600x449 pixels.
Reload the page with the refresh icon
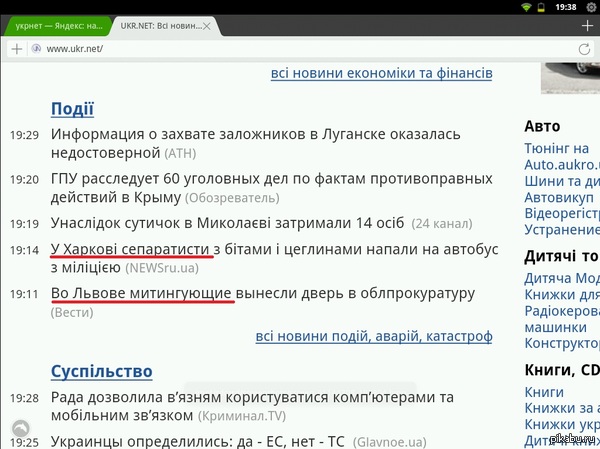pos(585,48)
